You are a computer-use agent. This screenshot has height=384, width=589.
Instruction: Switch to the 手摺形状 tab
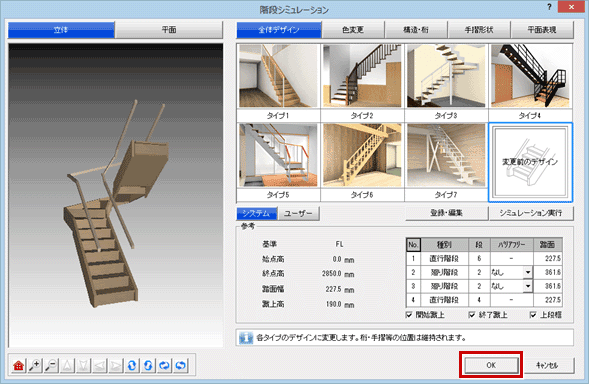(479, 30)
